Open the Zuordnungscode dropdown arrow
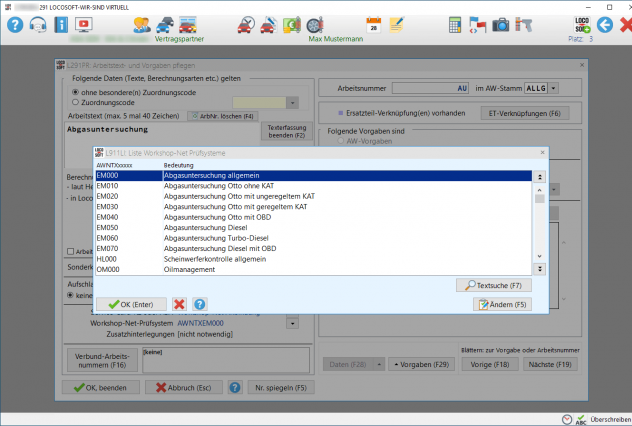 pyautogui.click(x=292, y=102)
